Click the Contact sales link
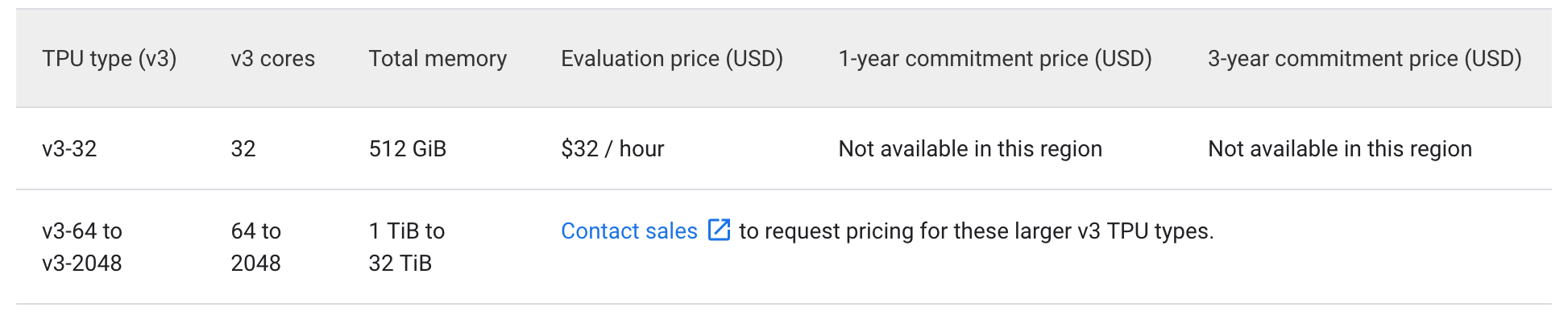The width and height of the screenshot is (1568, 324). [x=628, y=231]
